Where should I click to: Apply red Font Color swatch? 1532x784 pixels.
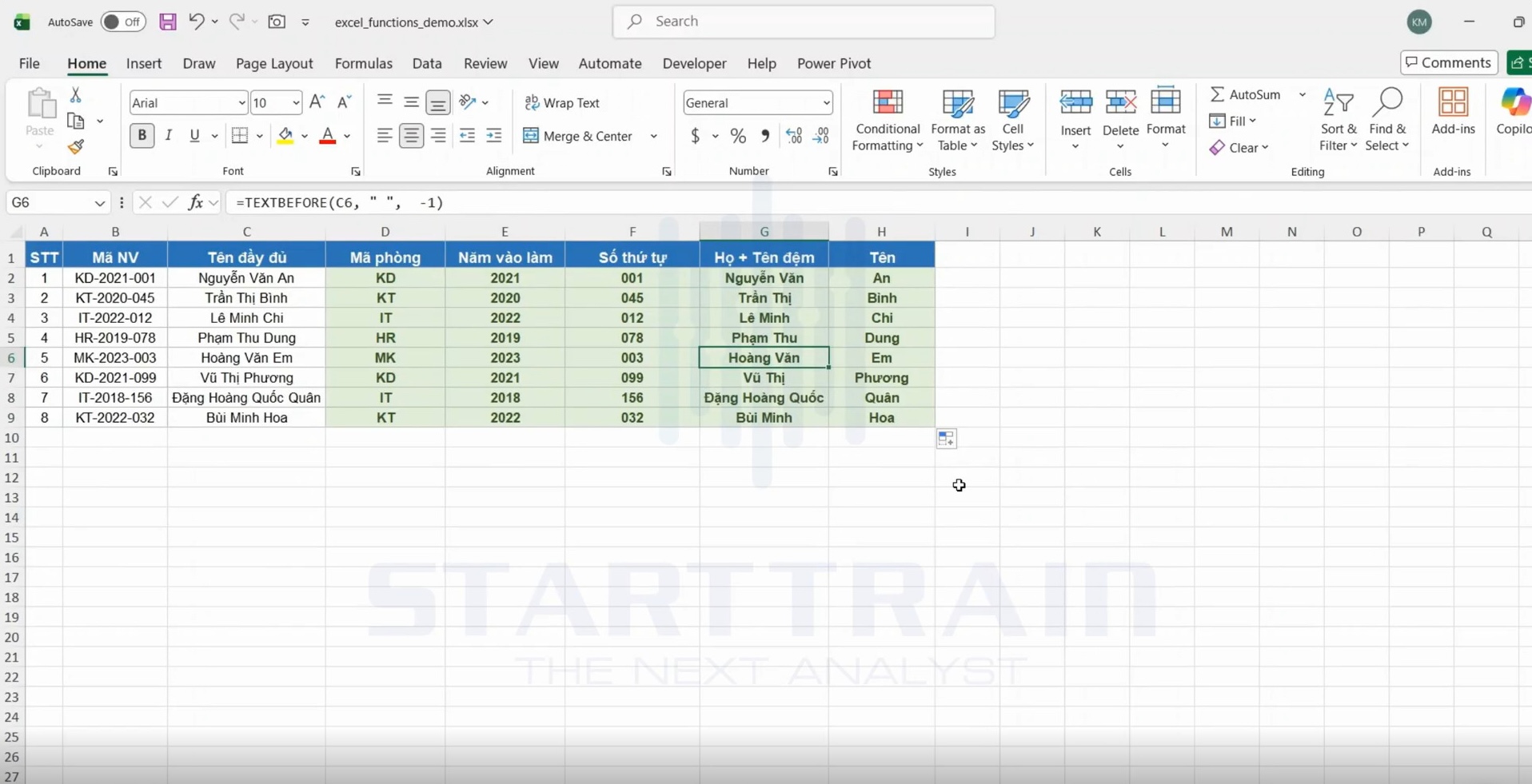[327, 136]
